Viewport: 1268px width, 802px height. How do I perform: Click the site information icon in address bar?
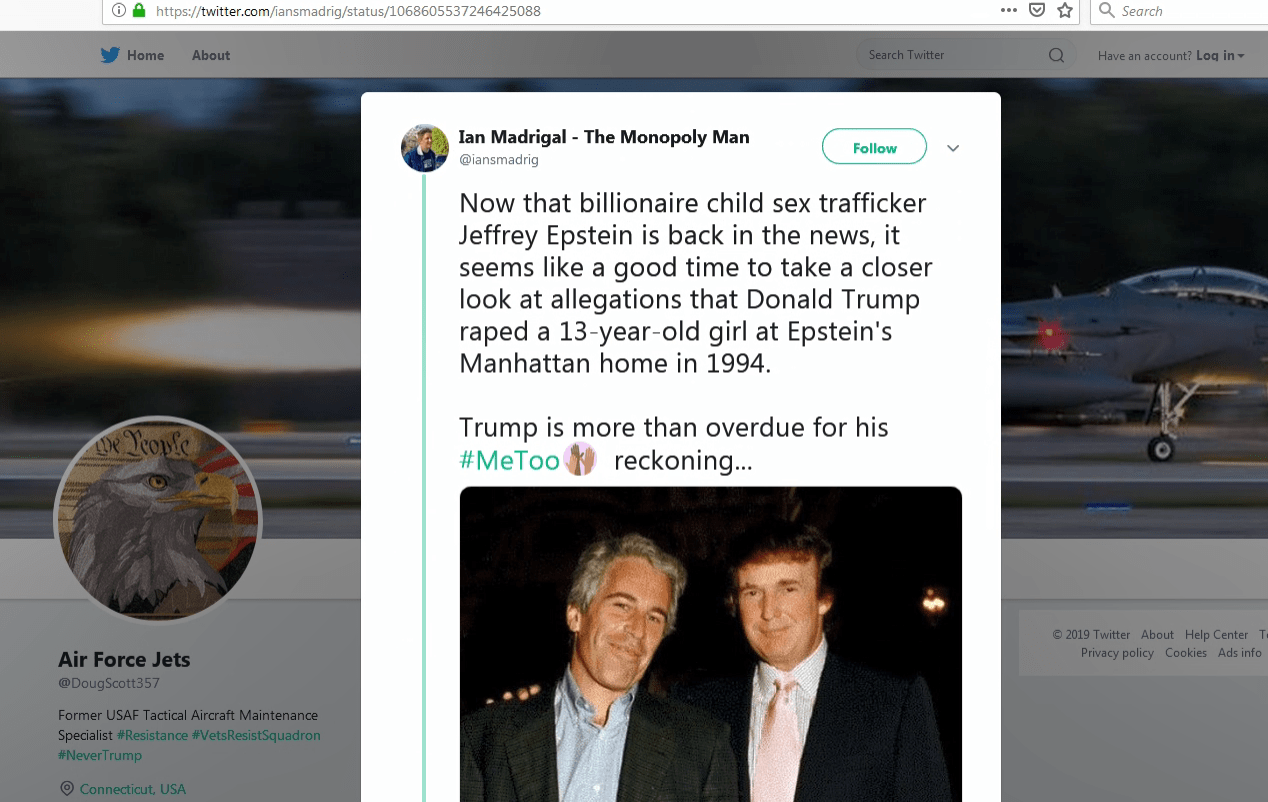(x=118, y=11)
